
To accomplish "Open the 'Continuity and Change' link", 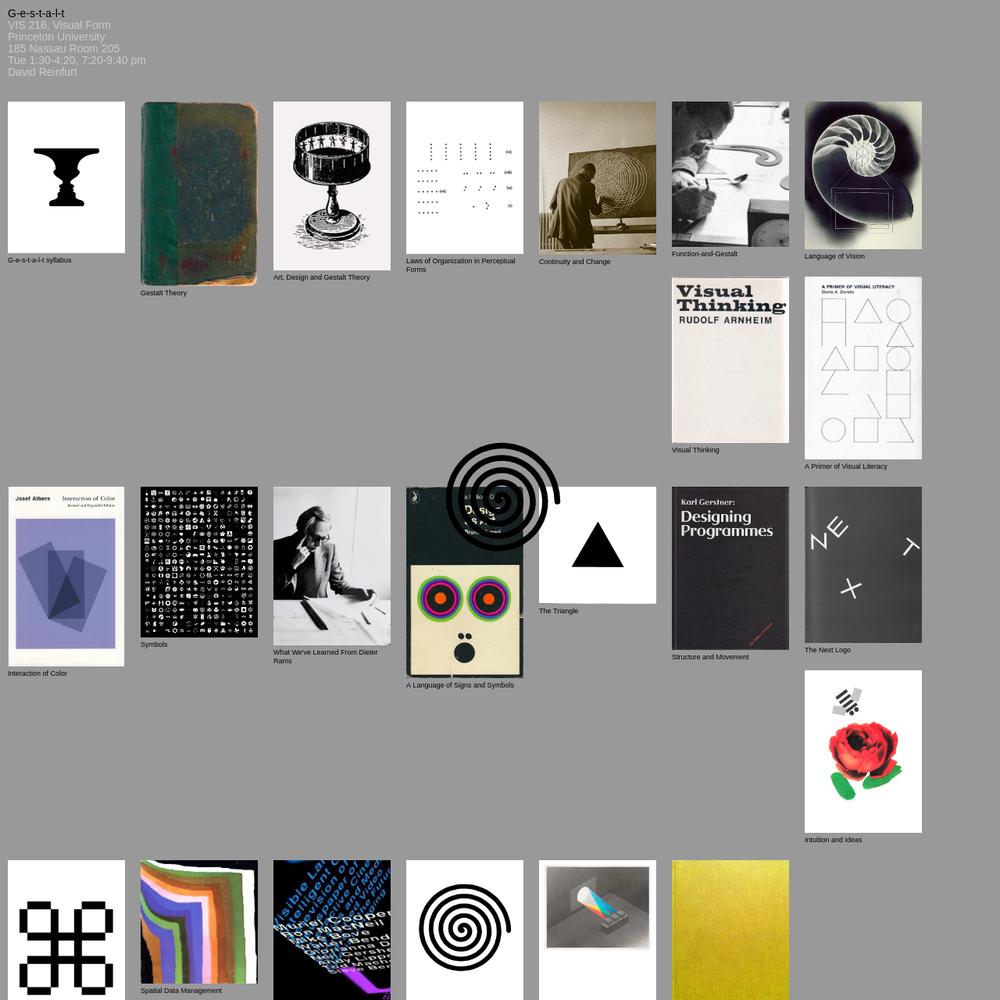I will coord(575,261).
